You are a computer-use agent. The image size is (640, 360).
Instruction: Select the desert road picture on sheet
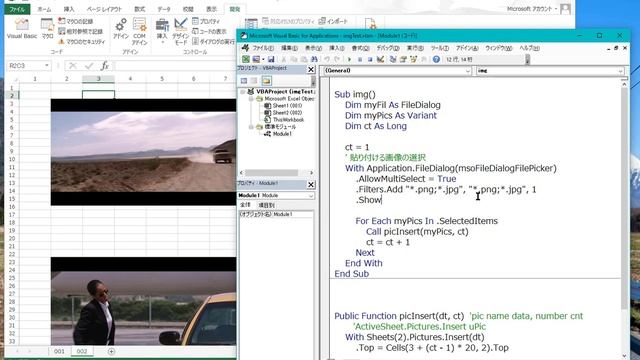coord(143,152)
